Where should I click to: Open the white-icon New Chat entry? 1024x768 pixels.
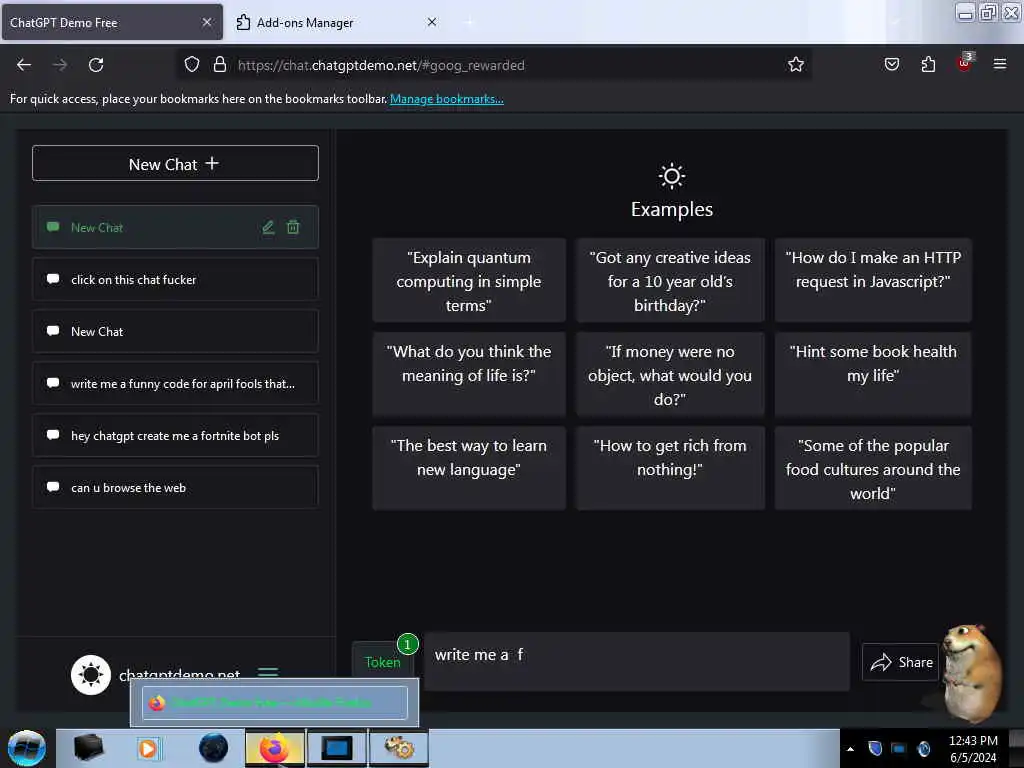click(175, 331)
